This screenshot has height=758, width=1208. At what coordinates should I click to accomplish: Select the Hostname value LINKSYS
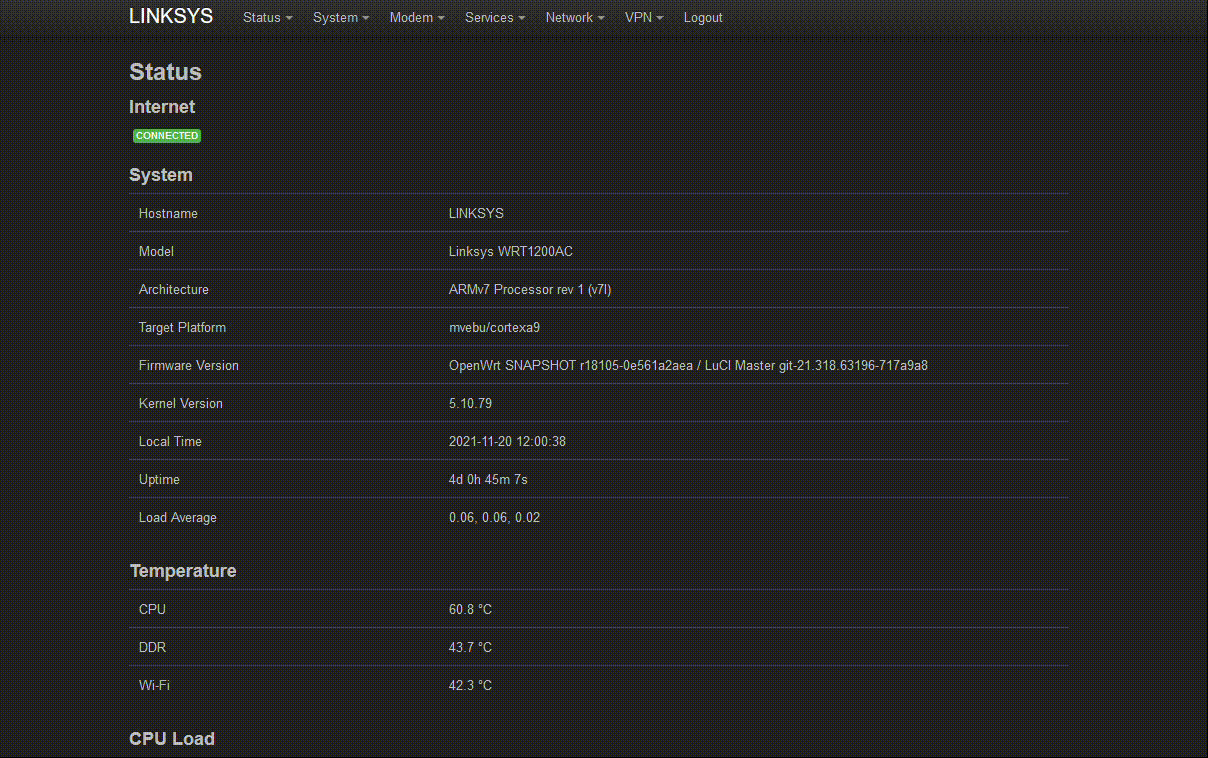(x=476, y=213)
